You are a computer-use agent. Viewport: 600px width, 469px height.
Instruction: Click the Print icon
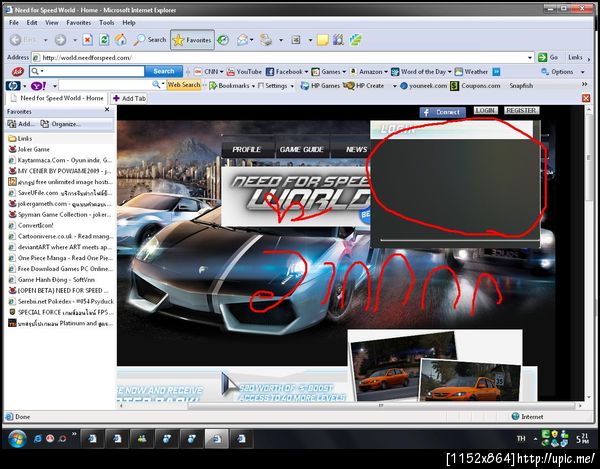click(x=266, y=40)
